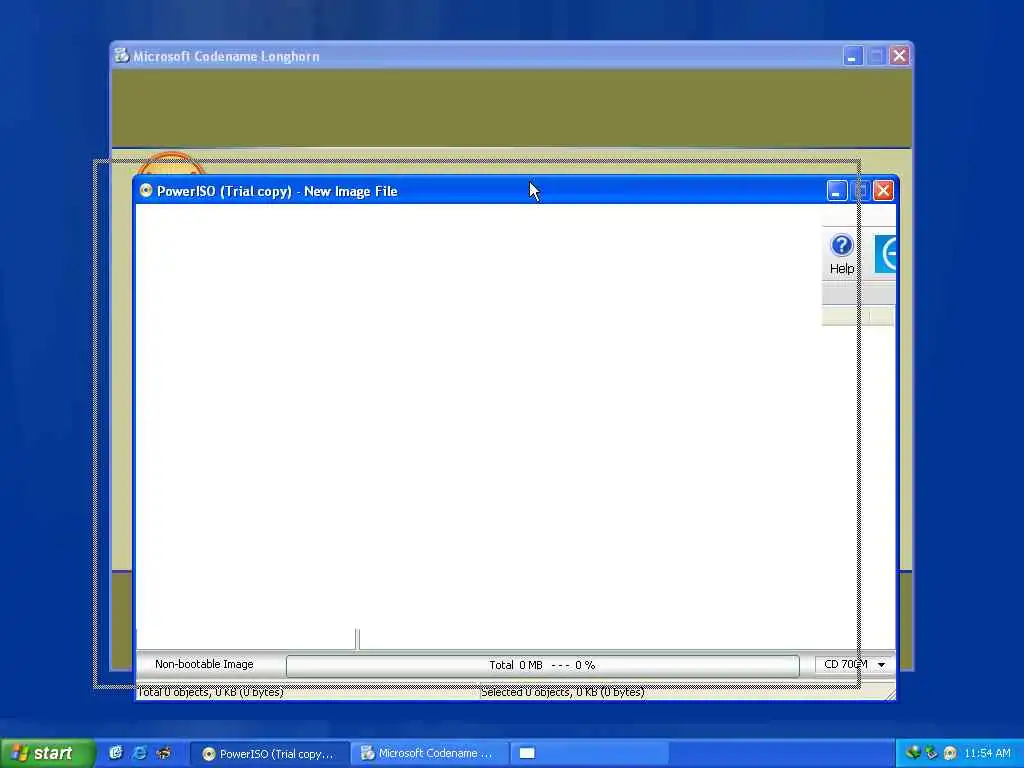Switch to PowerISO via its taskbar button
Viewport: 1024px width, 768px height.
[x=270, y=754]
